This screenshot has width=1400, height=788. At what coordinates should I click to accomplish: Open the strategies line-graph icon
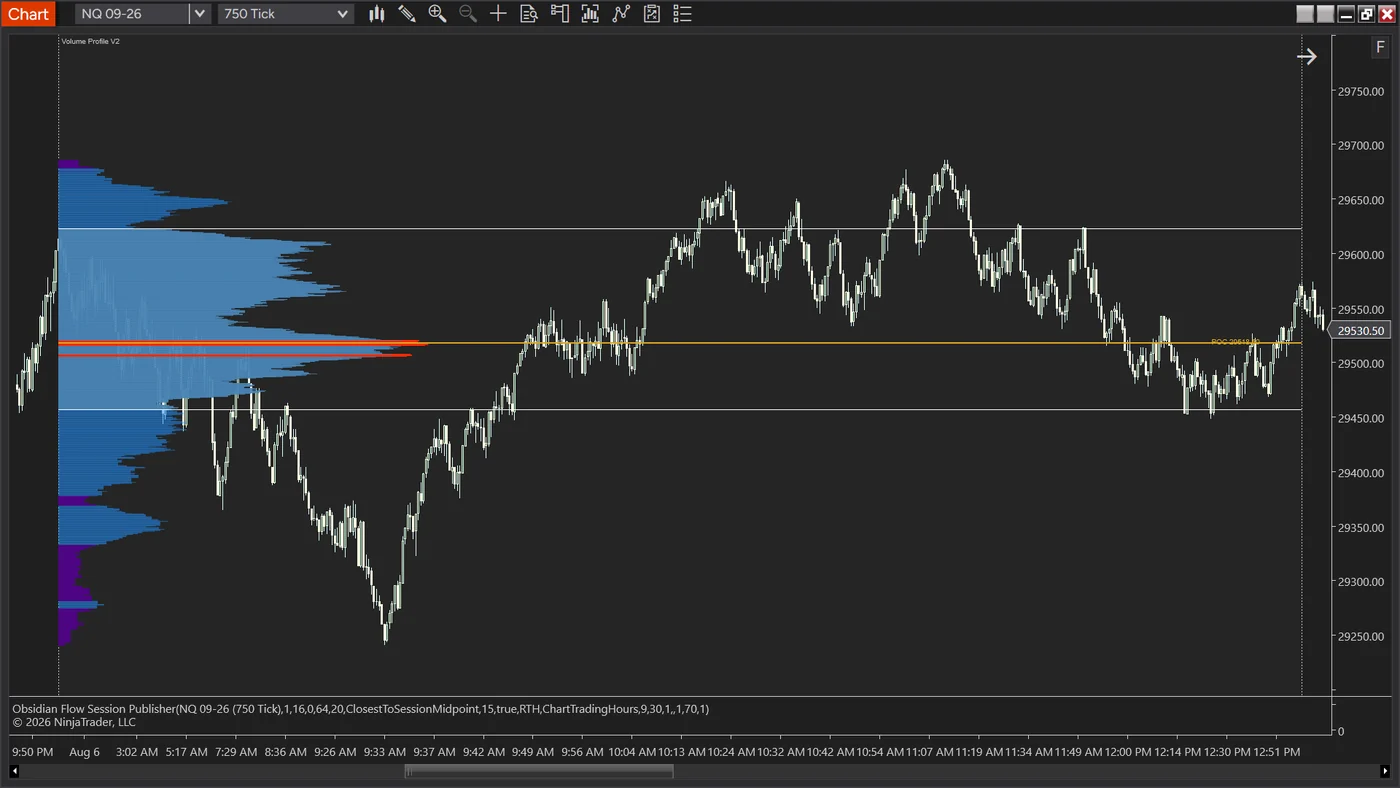[621, 14]
